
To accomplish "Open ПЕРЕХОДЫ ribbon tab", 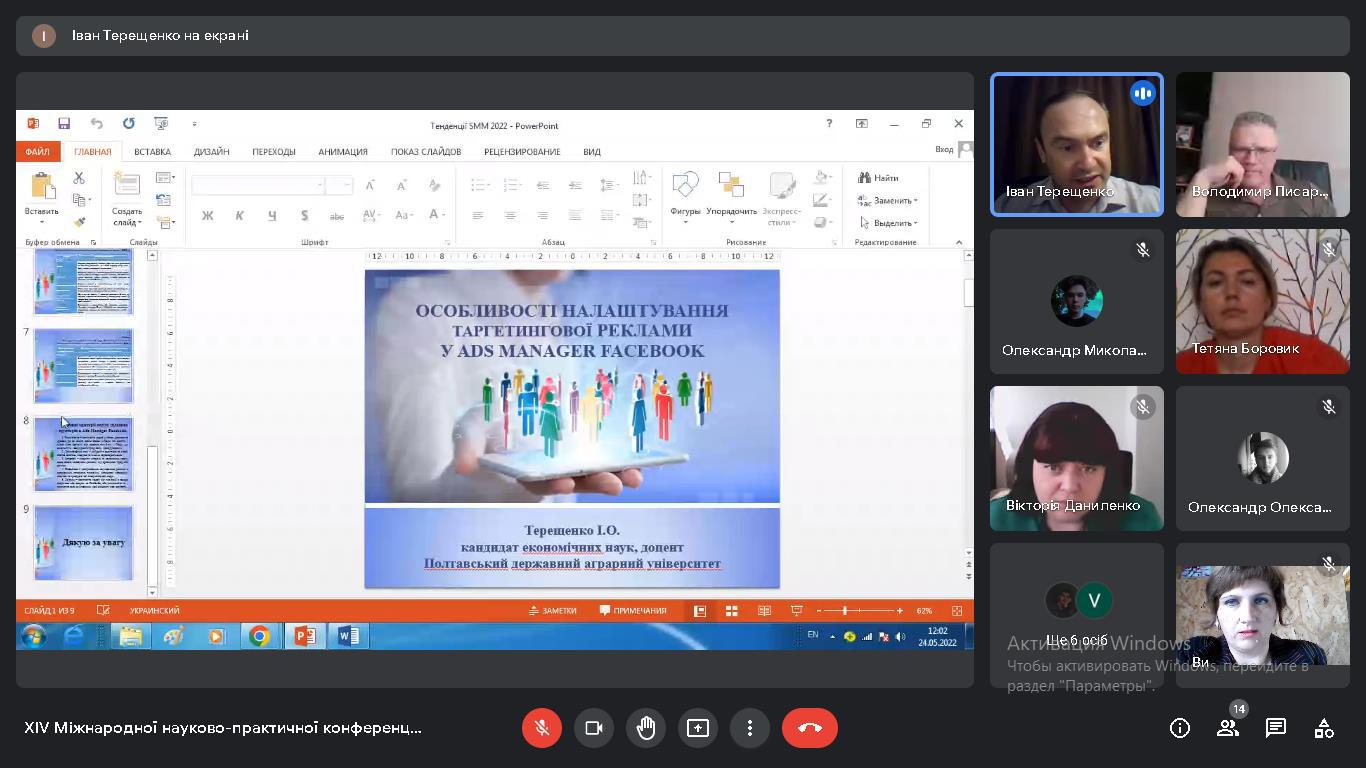I will click(x=274, y=152).
